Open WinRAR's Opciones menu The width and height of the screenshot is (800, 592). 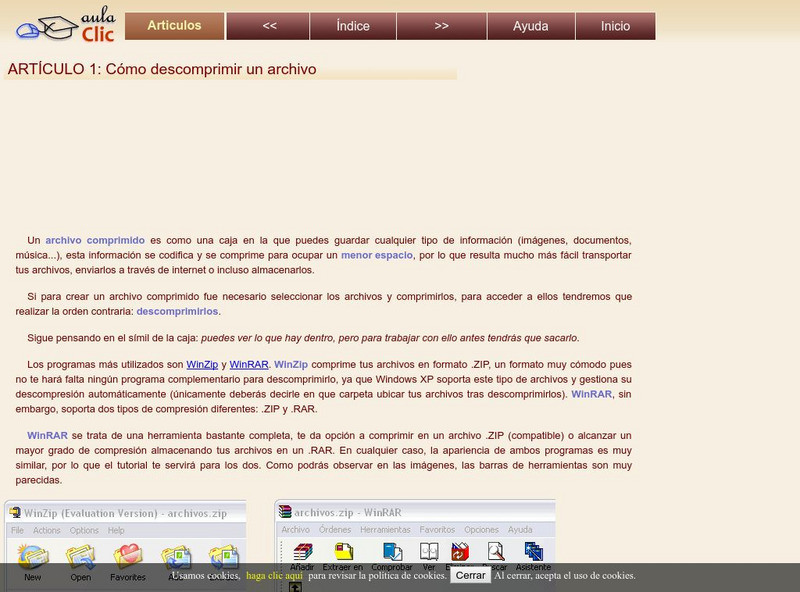(x=480, y=531)
